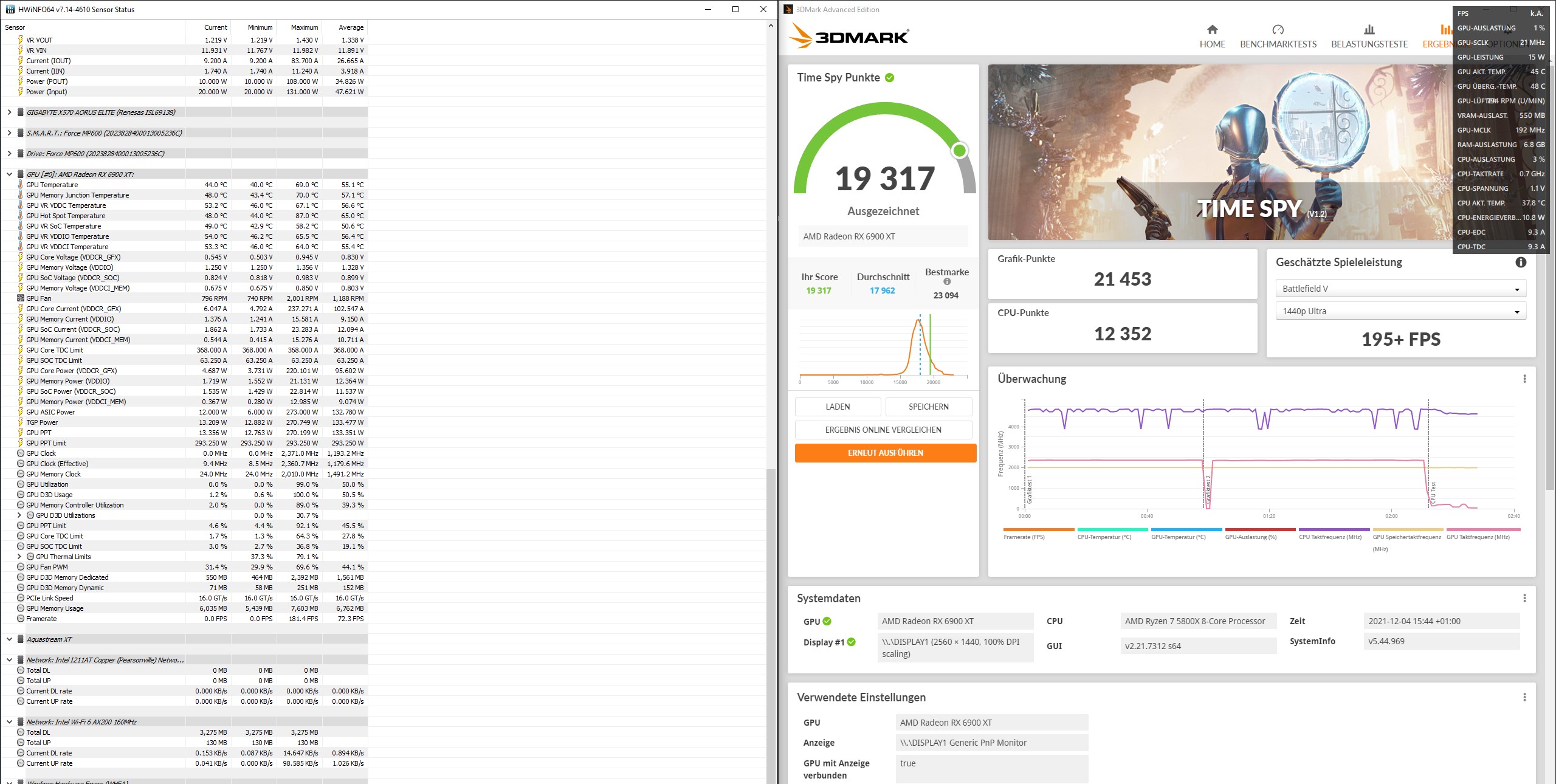Open Benchmarktests gauge icon tab
This screenshot has height=784, width=1556.
[x=1278, y=30]
